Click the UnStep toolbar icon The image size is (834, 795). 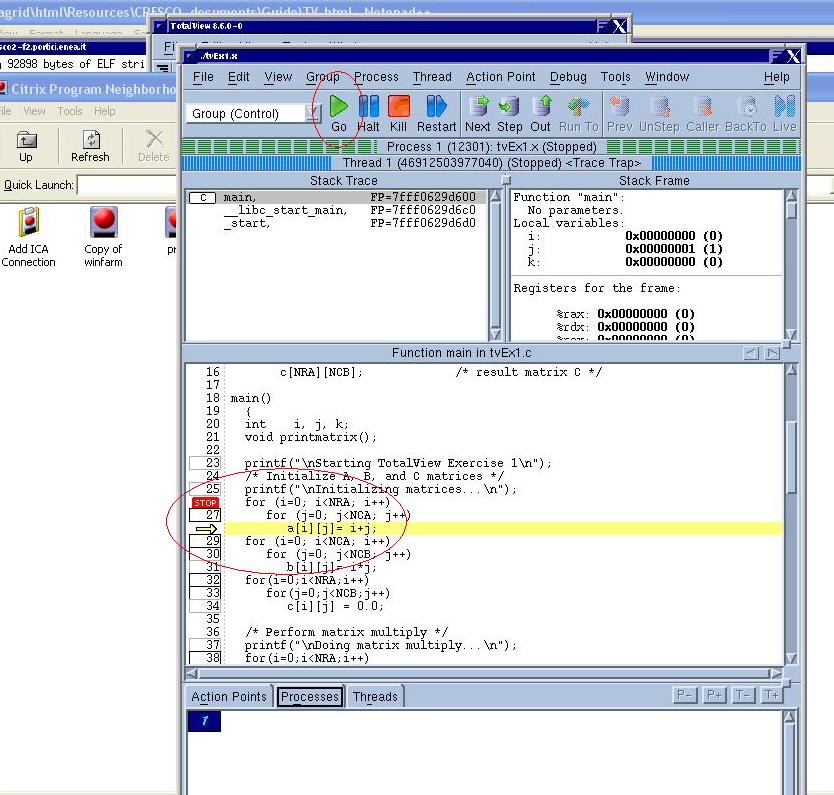pos(660,113)
